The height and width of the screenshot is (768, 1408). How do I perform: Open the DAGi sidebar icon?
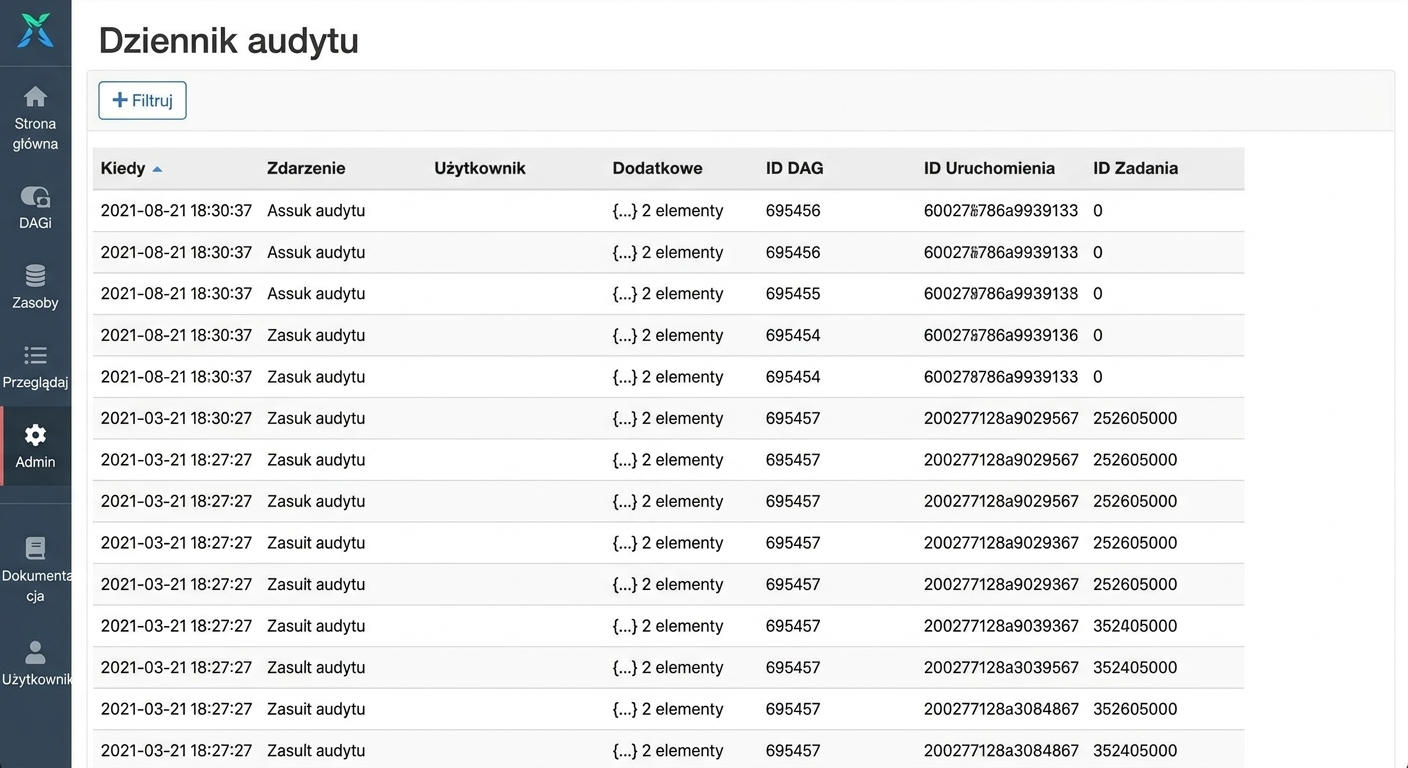pos(35,196)
